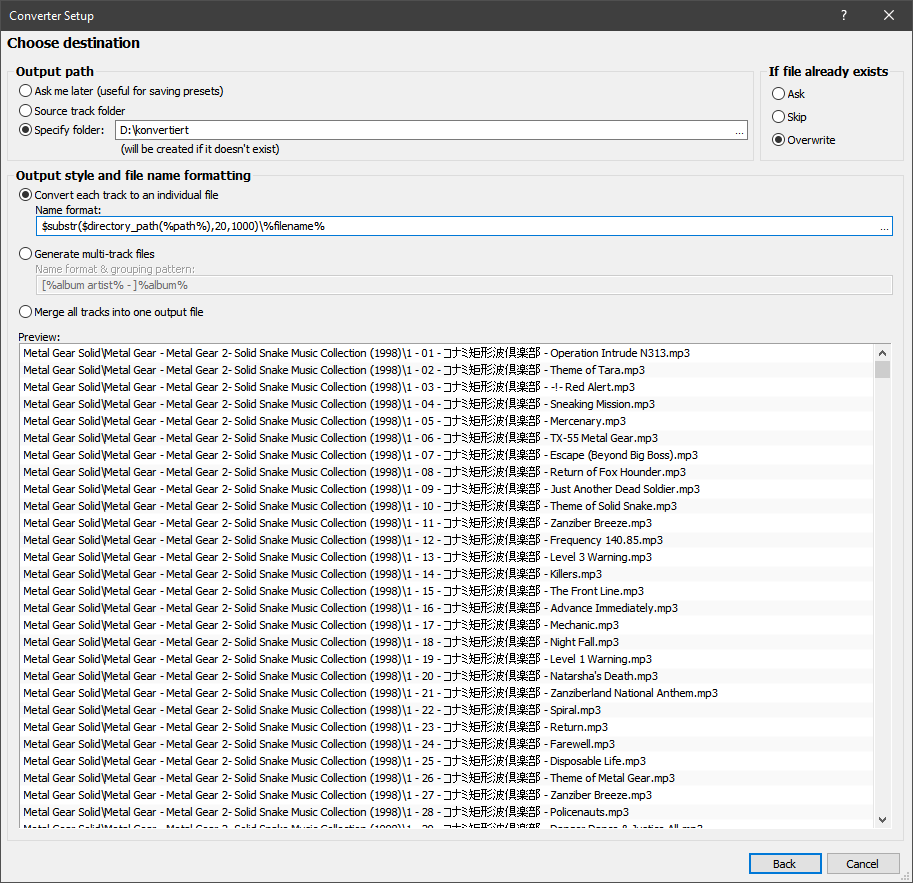Viewport: 913px width, 883px height.
Task: Select preview row 'Disposable Life.mp3'
Action: [x=447, y=761]
